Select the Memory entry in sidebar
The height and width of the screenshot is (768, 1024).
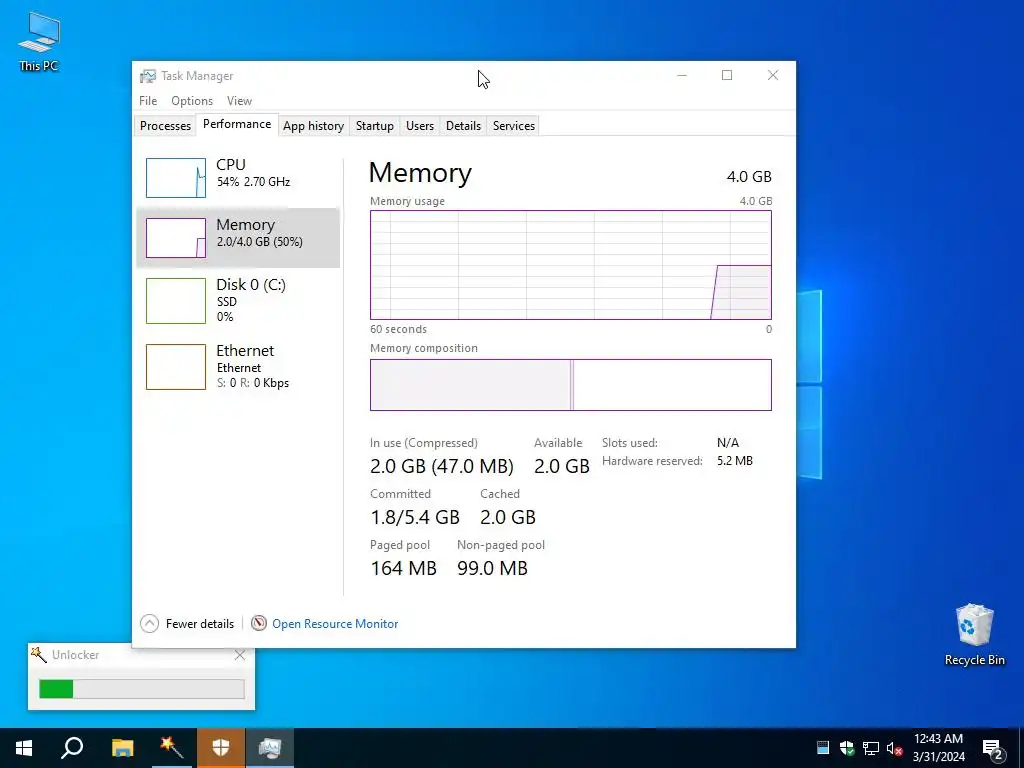(x=238, y=238)
